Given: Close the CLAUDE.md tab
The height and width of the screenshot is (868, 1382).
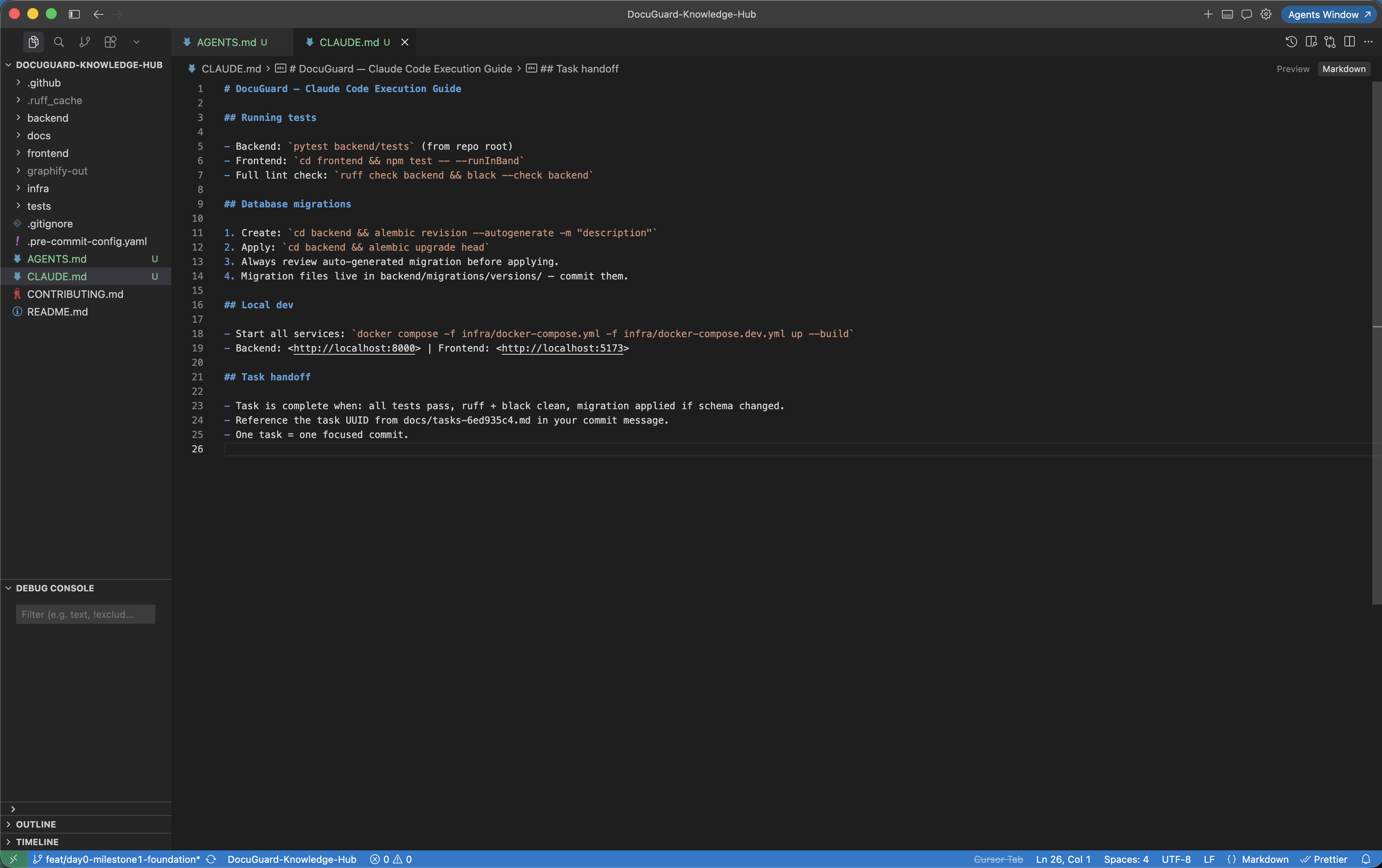Looking at the screenshot, I should point(405,42).
